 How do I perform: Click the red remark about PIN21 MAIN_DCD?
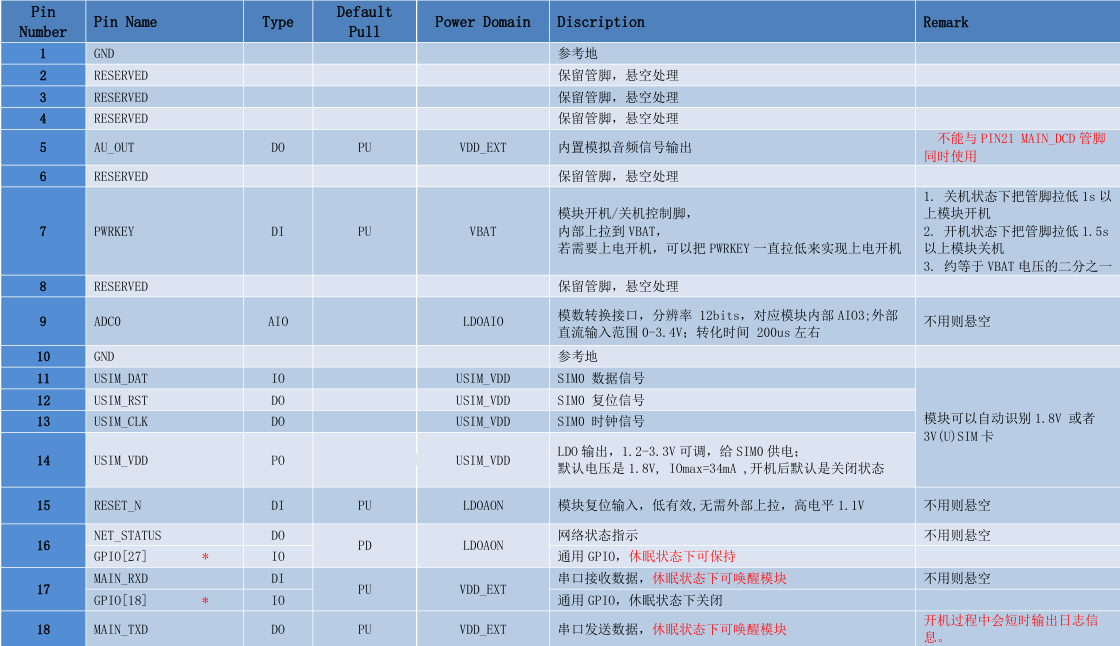coord(1015,147)
